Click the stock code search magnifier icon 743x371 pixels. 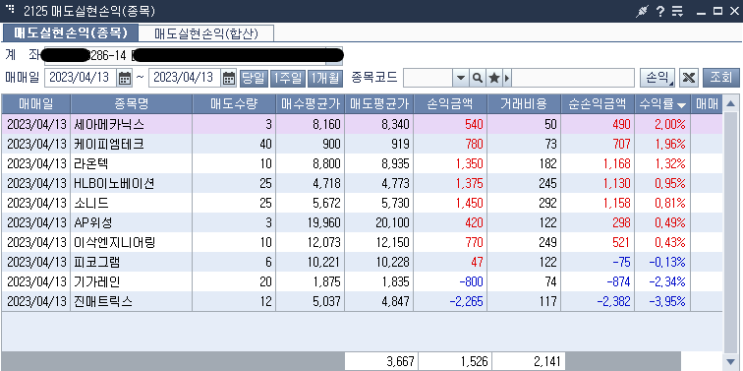pos(478,78)
